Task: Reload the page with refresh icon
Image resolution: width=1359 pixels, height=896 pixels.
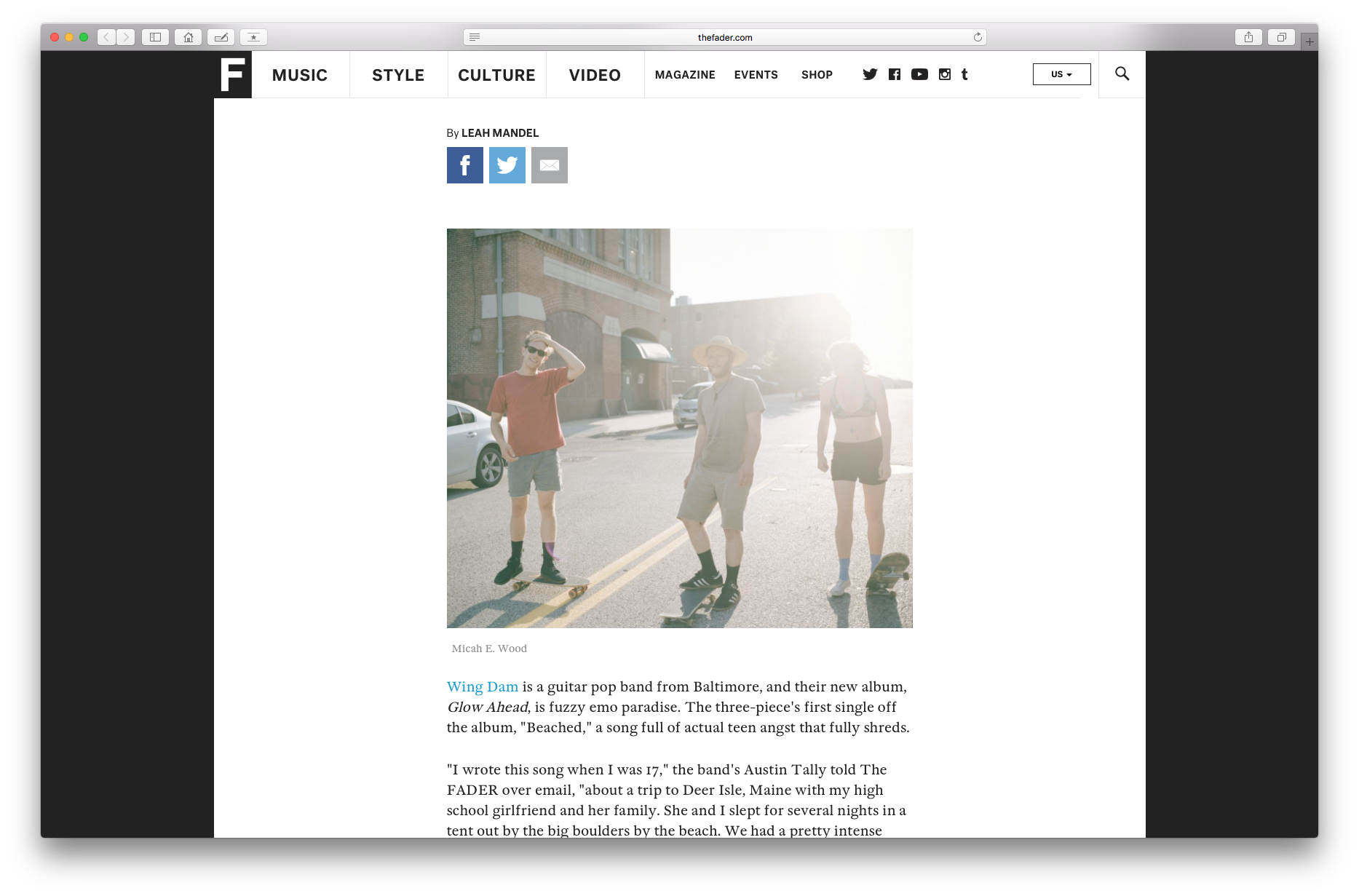Action: pos(978,37)
